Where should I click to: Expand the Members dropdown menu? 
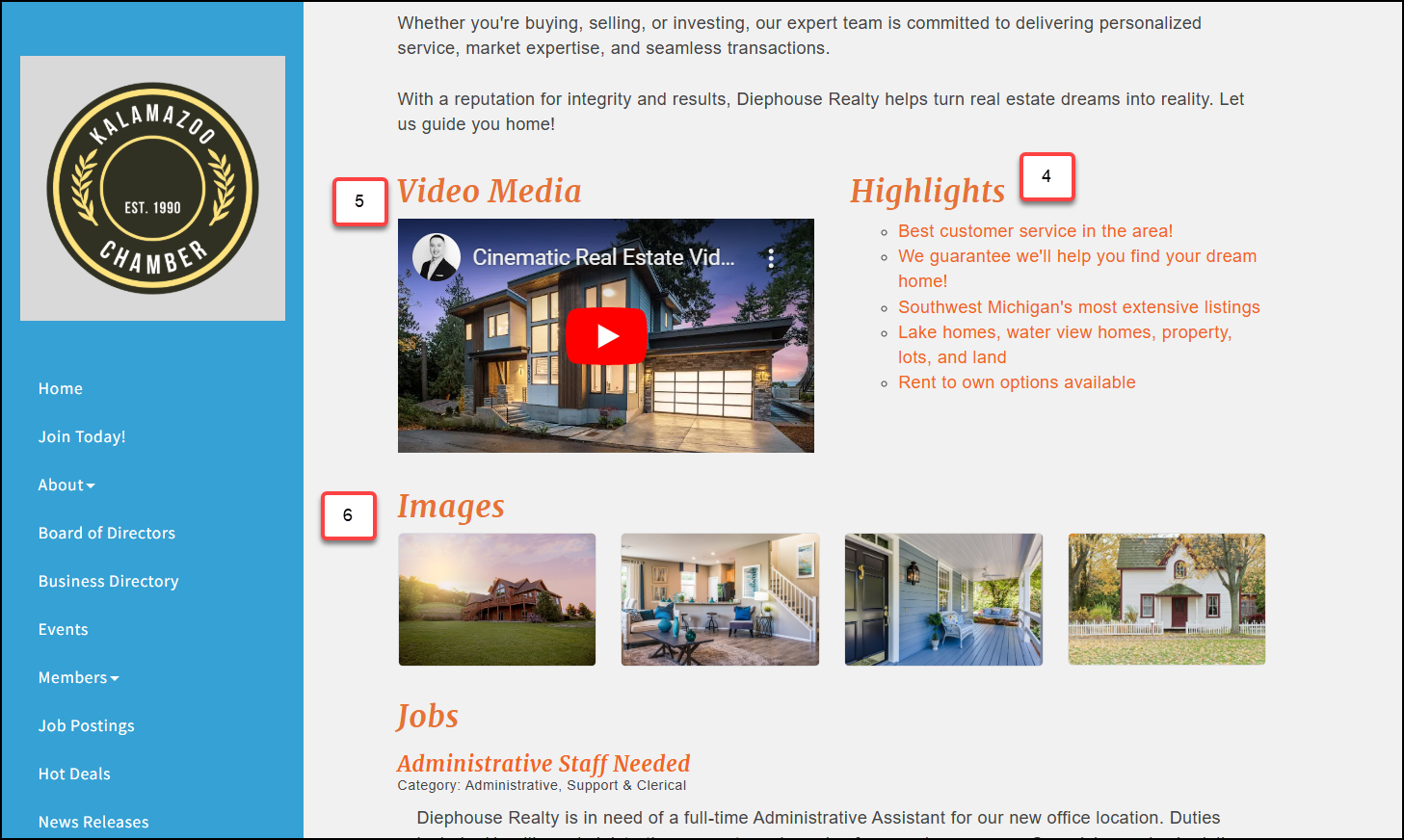click(x=79, y=677)
